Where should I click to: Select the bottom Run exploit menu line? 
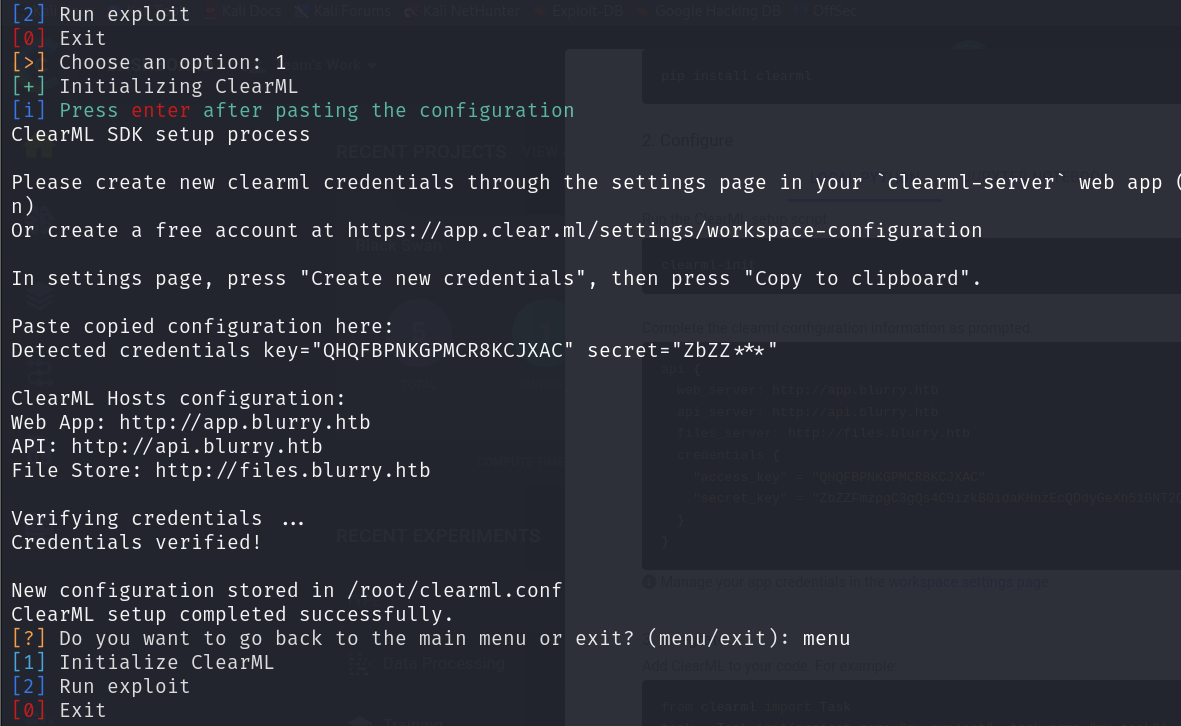[x=101, y=687]
